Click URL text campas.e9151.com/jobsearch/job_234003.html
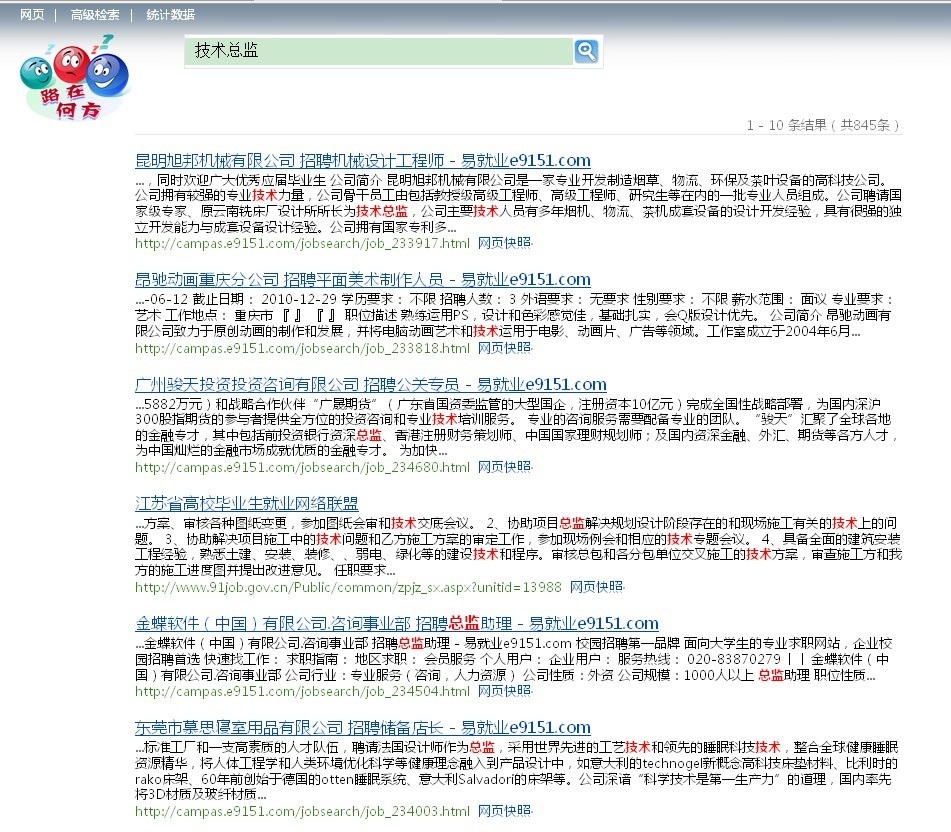Screen dimensions: 951x832 click(x=303, y=812)
